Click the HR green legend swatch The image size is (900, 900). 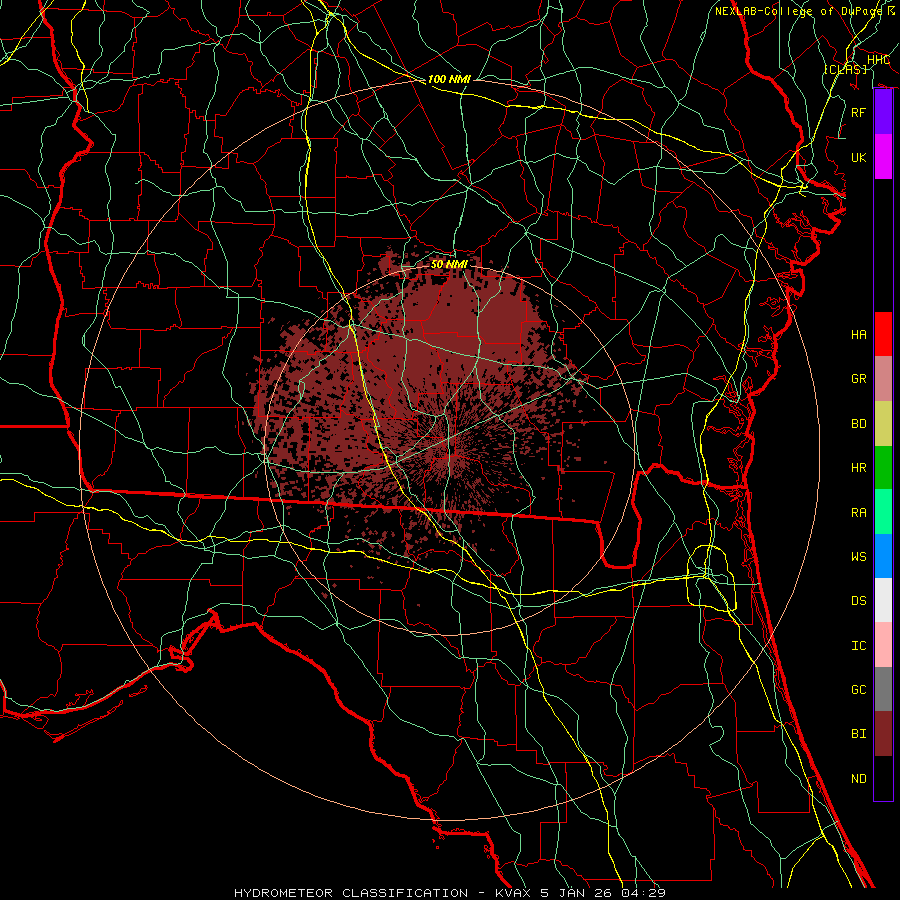click(x=883, y=468)
